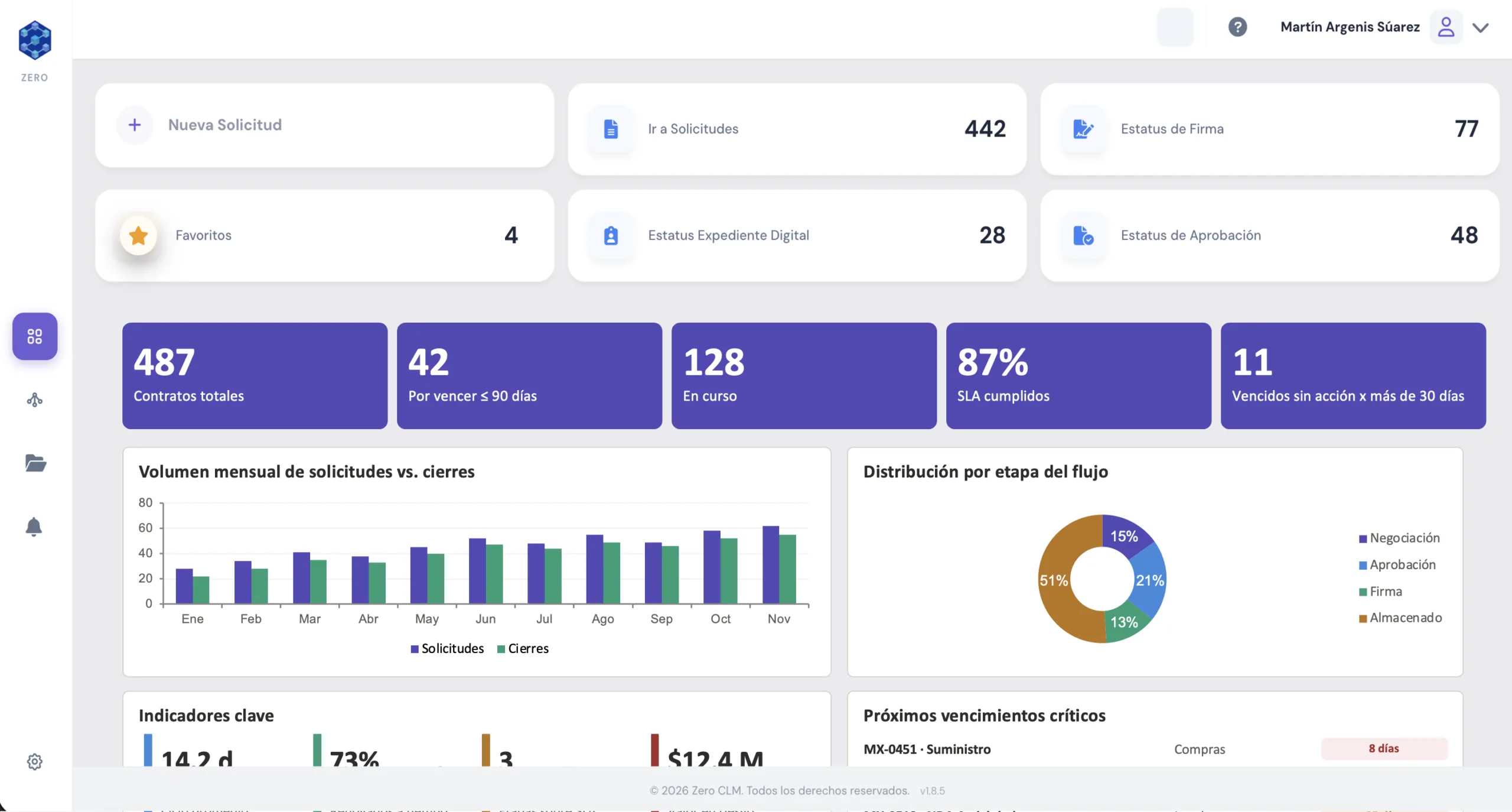
Task: Click the 21% donut segment
Action: (1149, 580)
